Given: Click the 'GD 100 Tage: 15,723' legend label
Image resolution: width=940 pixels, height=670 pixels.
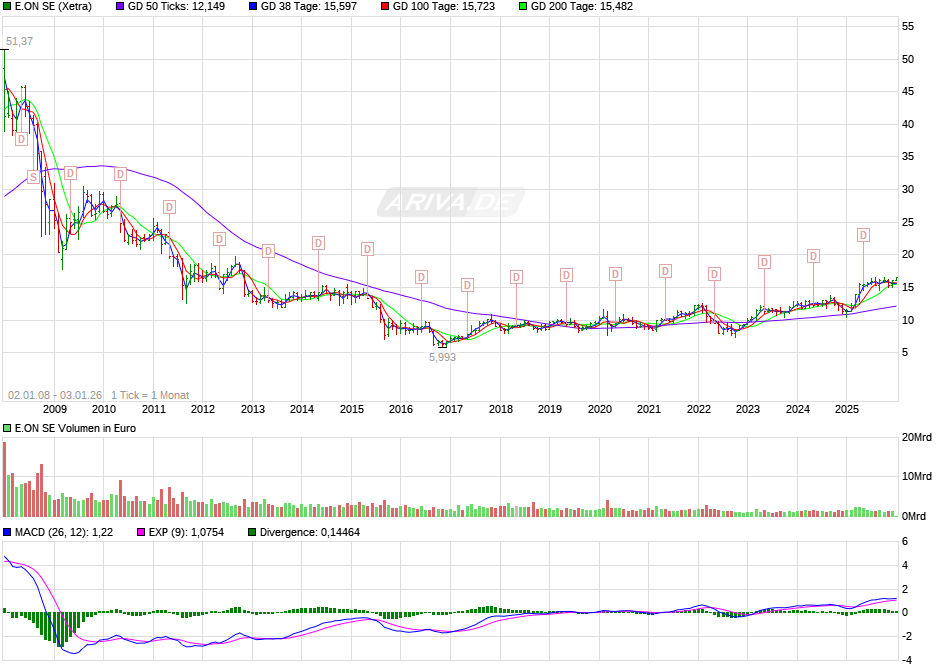Looking at the screenshot, I should click(x=444, y=7).
